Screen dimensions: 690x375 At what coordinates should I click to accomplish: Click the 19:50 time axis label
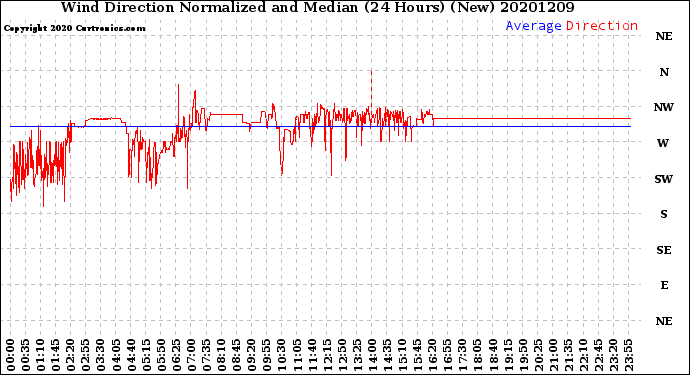pyautogui.click(x=523, y=355)
